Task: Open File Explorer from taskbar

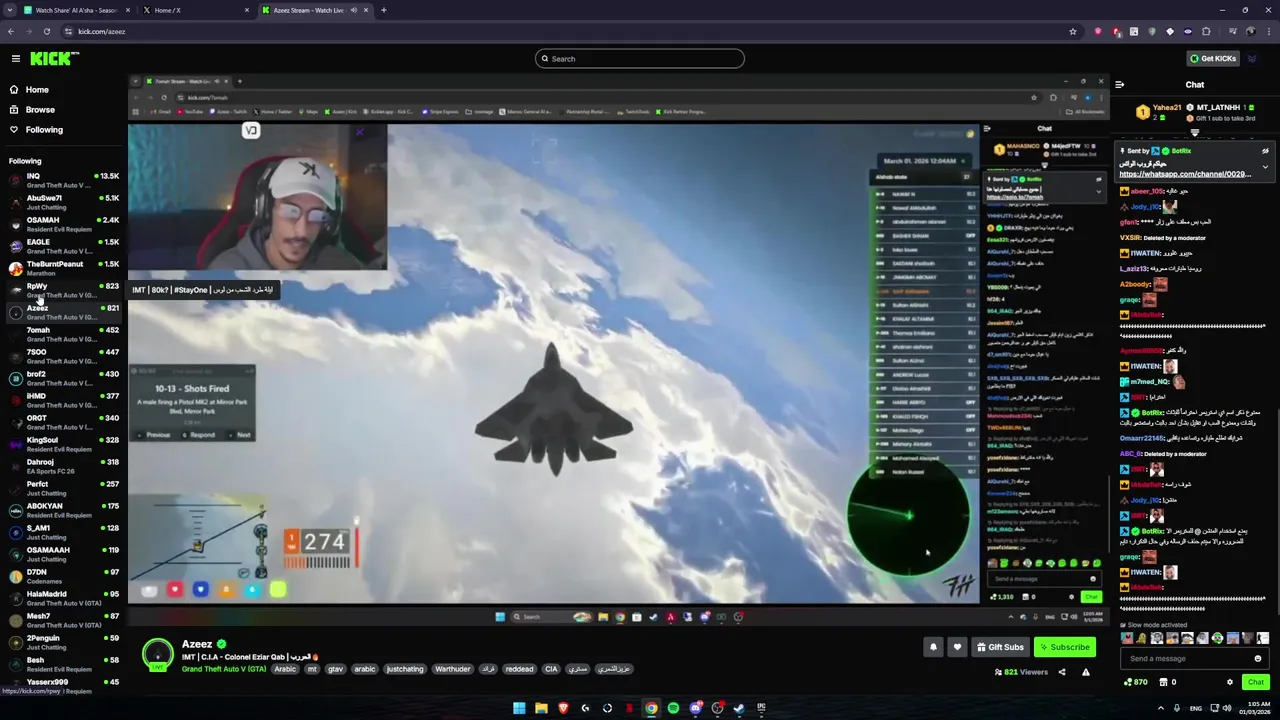Action: (x=541, y=709)
